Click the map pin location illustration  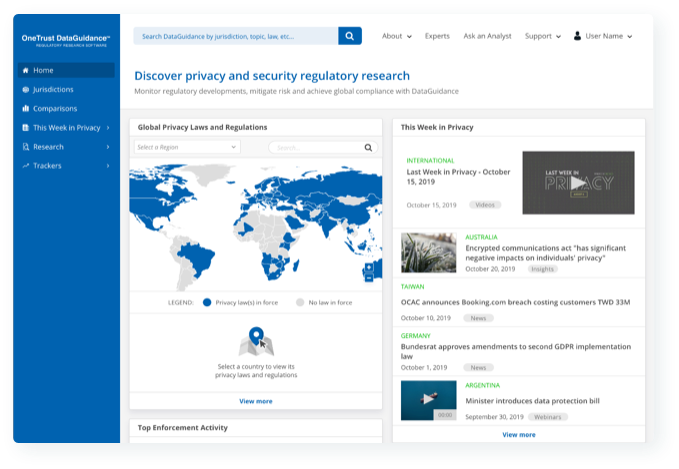(x=256, y=341)
